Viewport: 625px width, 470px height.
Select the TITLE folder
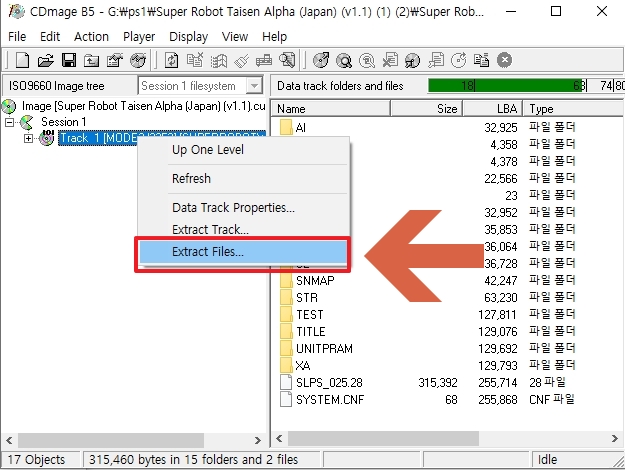click(311, 332)
